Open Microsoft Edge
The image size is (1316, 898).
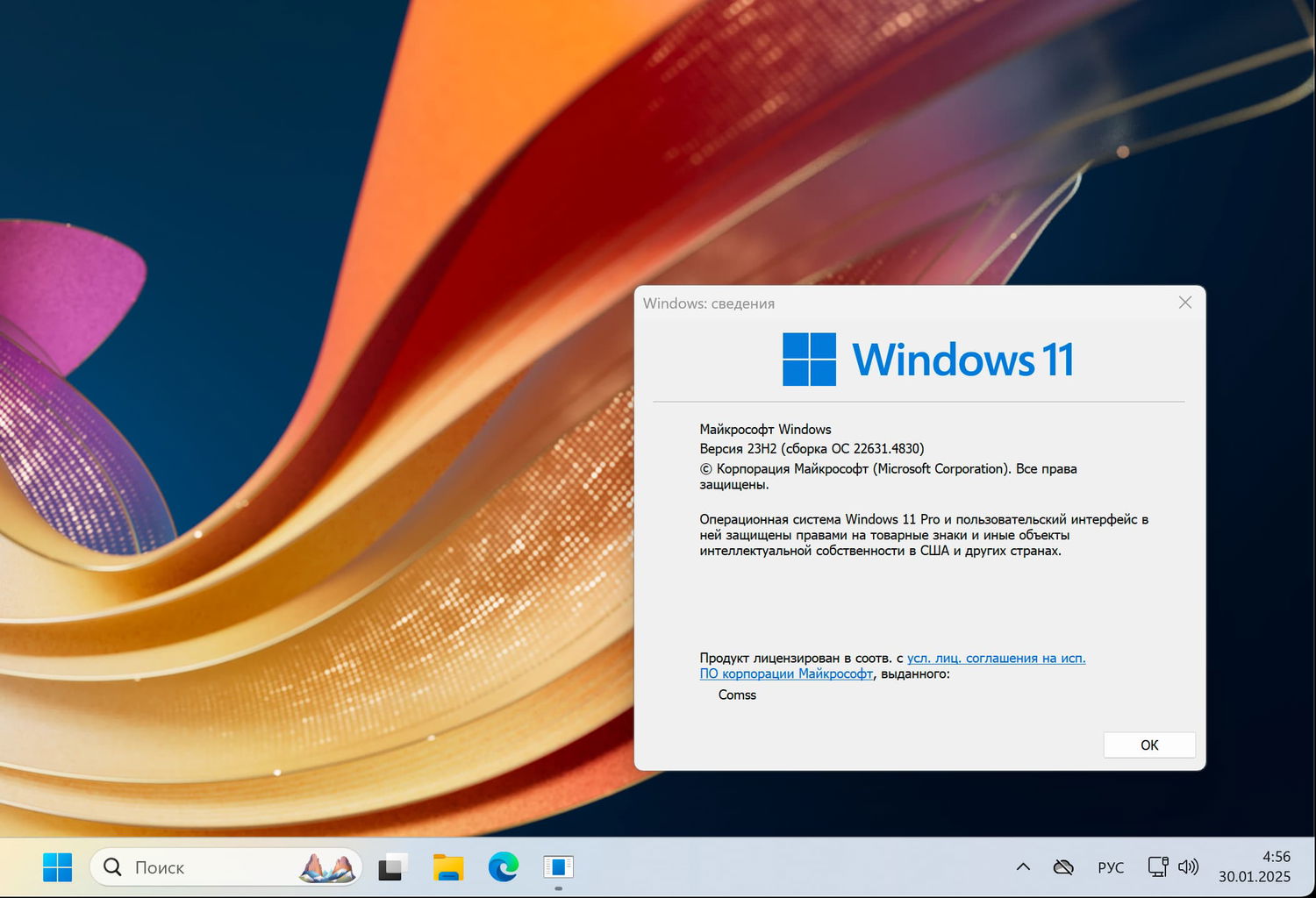503,866
